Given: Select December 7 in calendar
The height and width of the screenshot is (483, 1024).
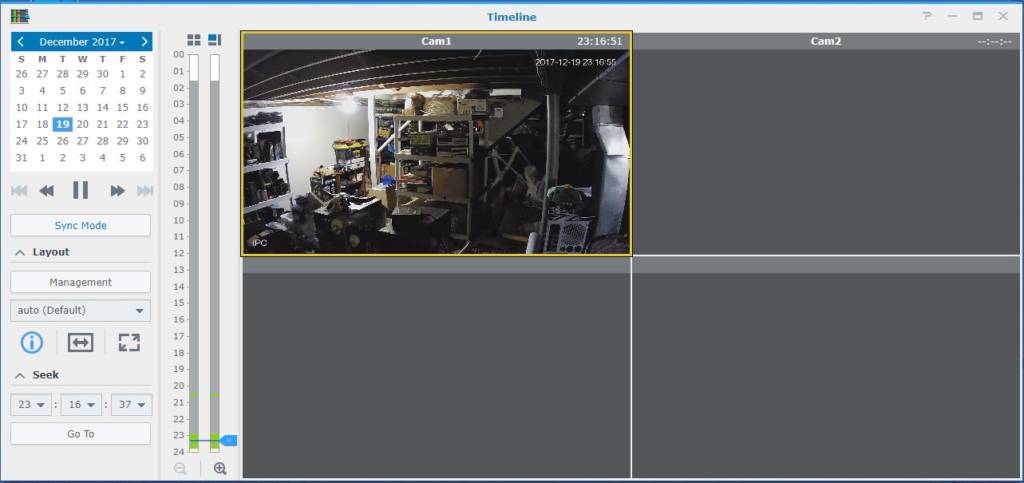Looking at the screenshot, I should point(103,91).
